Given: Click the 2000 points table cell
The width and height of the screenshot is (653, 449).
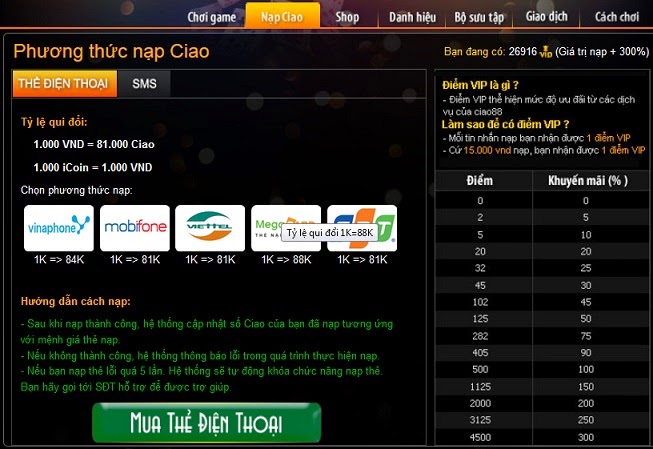Looking at the screenshot, I should pos(480,403).
